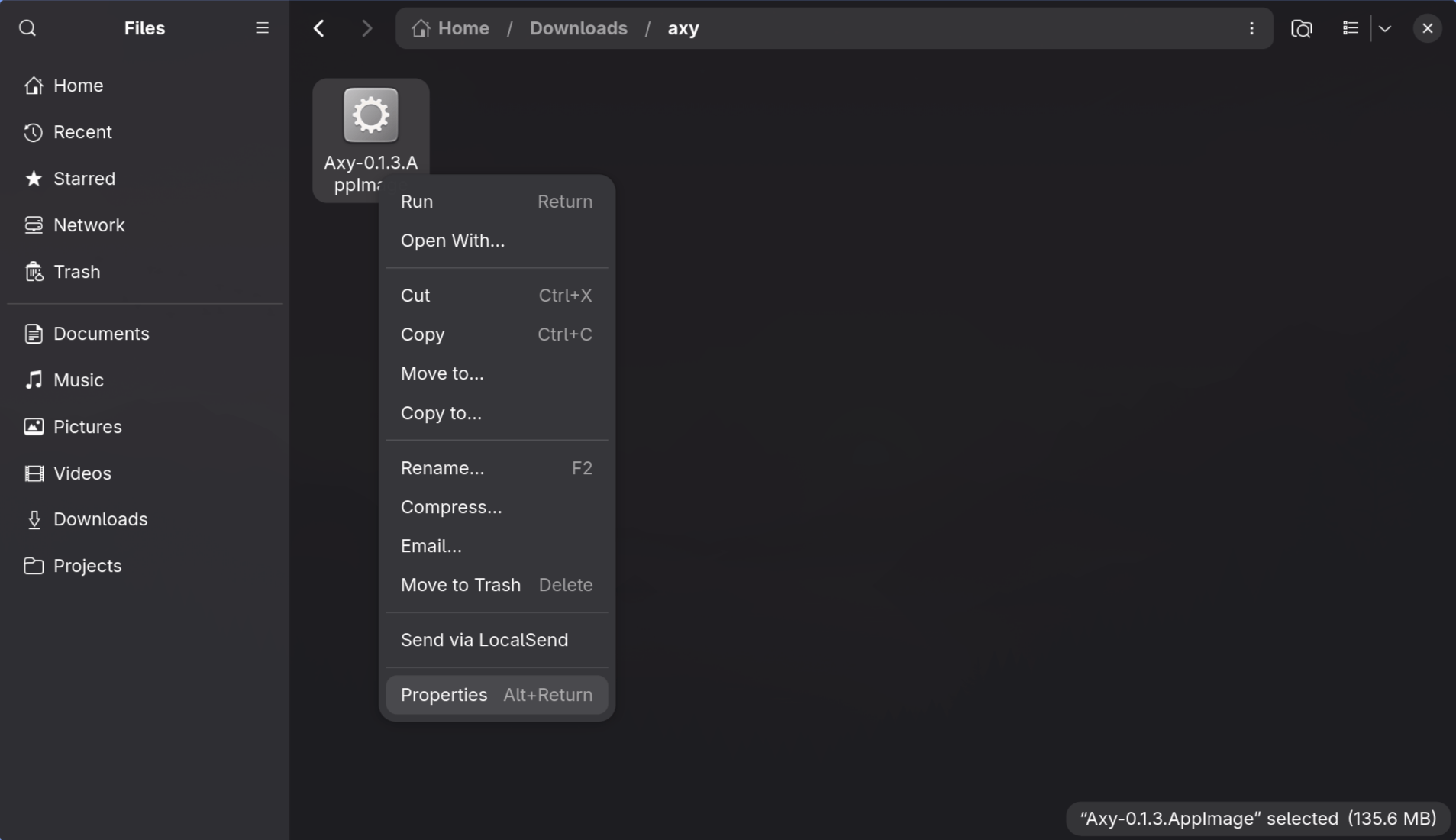Viewport: 1456px width, 840px height.
Task: Open Documents label in the sidebar
Action: pos(102,334)
